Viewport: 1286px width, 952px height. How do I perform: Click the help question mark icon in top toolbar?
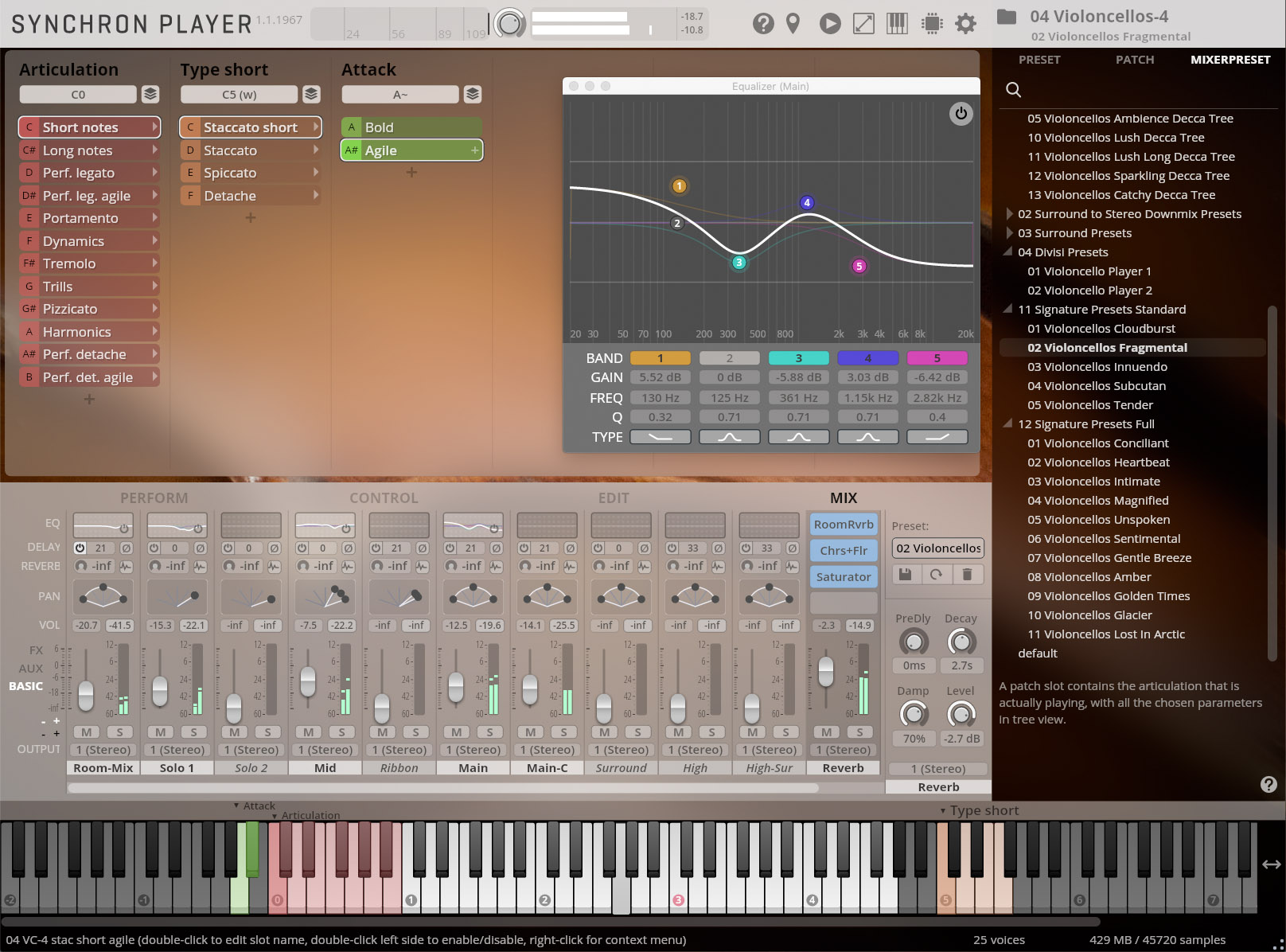coord(762,24)
